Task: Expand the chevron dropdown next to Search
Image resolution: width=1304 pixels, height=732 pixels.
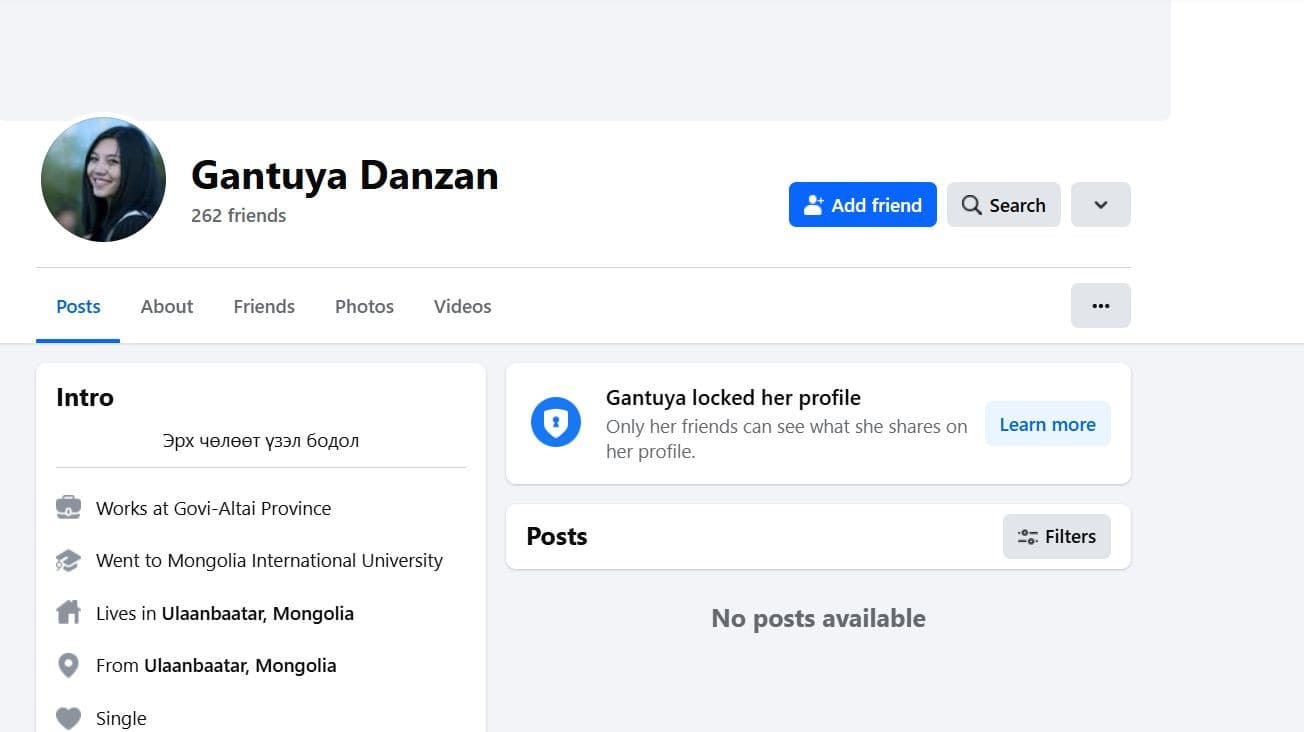Action: coord(1100,205)
